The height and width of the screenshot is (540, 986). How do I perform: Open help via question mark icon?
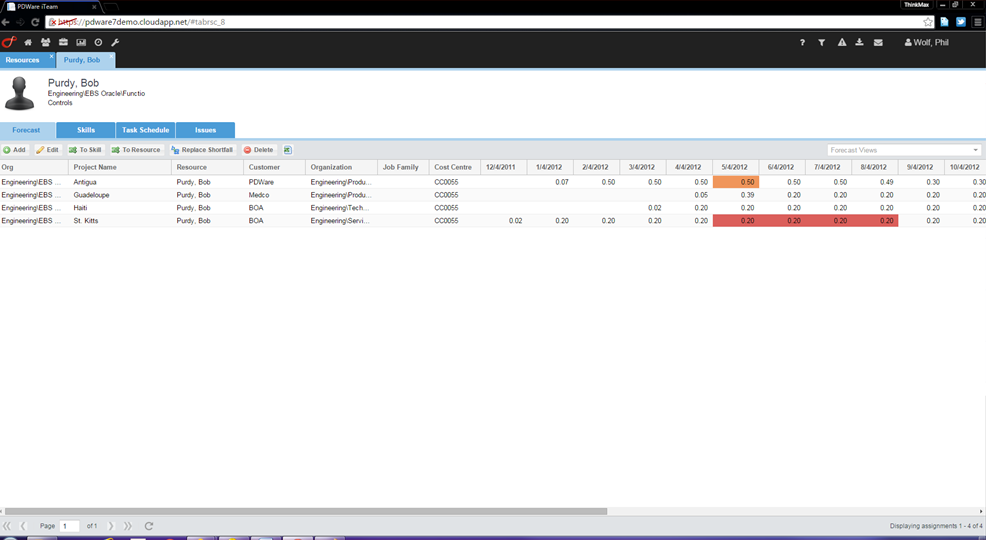pyautogui.click(x=802, y=43)
